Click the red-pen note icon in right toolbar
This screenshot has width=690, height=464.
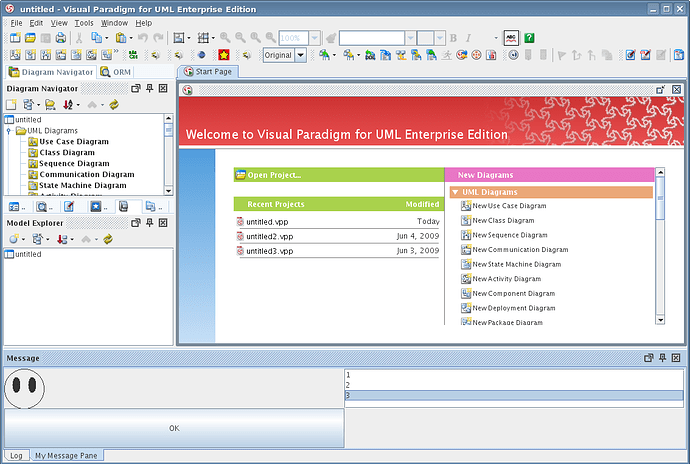click(645, 55)
